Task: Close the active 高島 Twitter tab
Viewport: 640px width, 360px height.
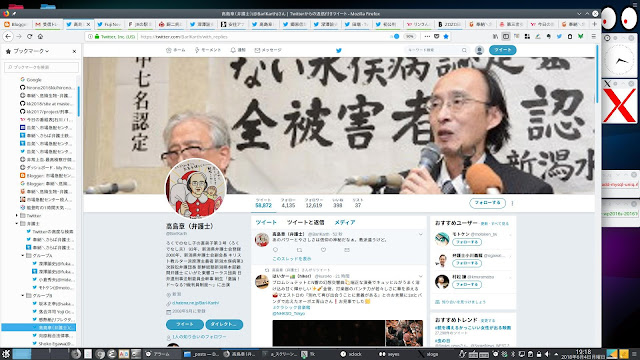Action: [x=88, y=24]
